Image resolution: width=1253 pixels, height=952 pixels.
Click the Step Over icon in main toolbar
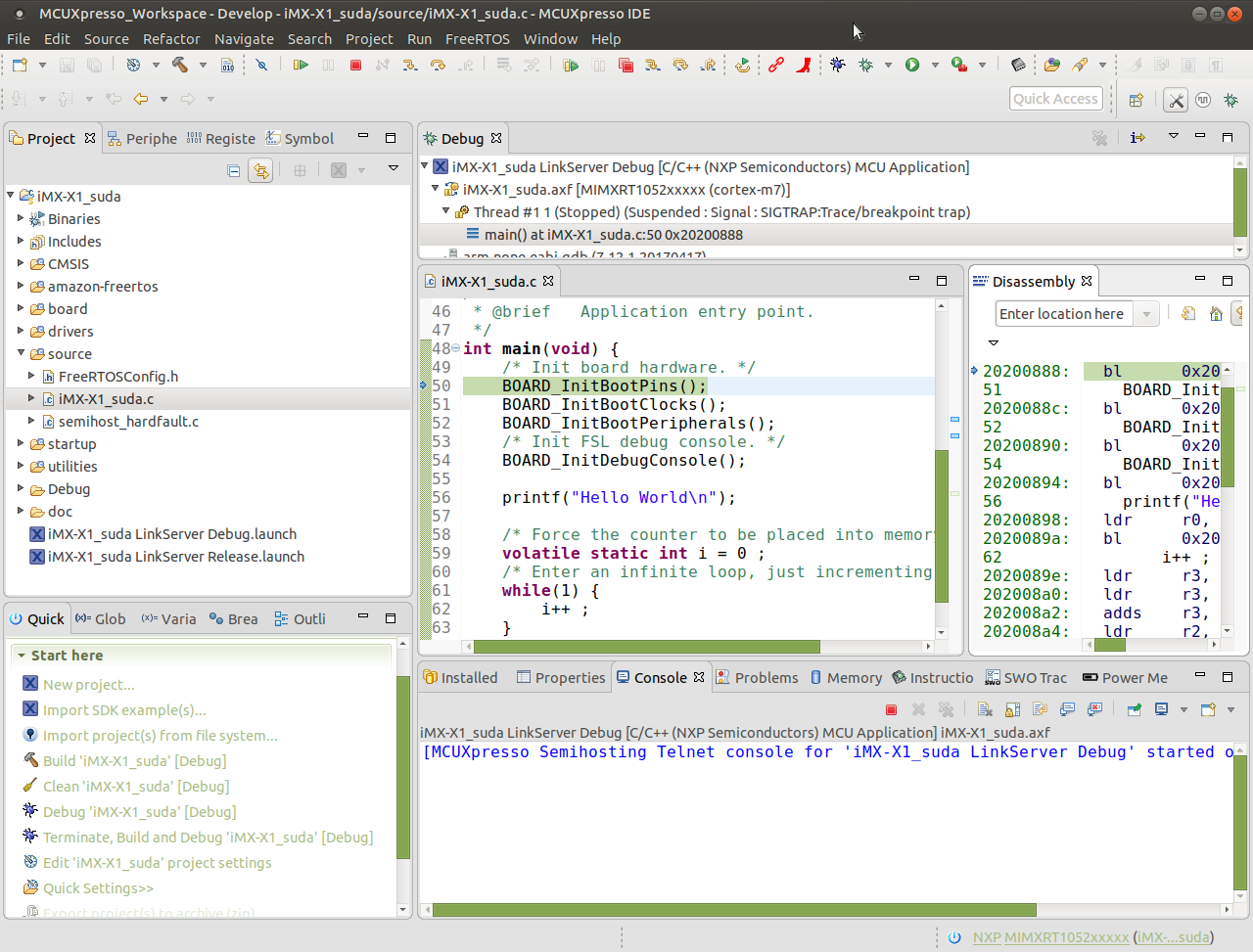tap(438, 65)
